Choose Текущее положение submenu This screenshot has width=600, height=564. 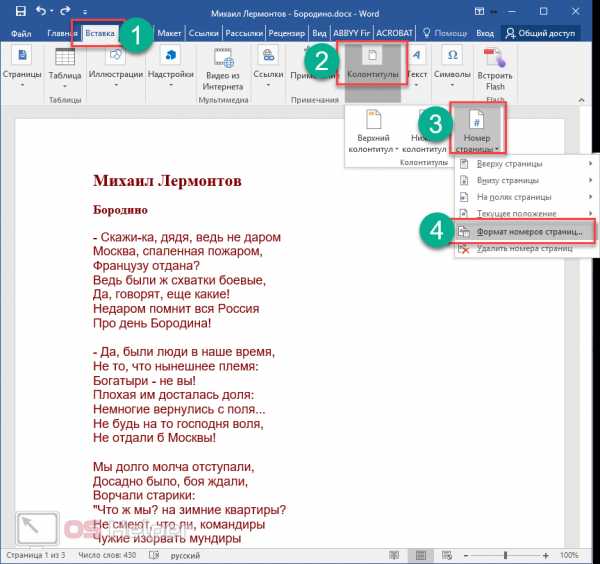point(525,213)
